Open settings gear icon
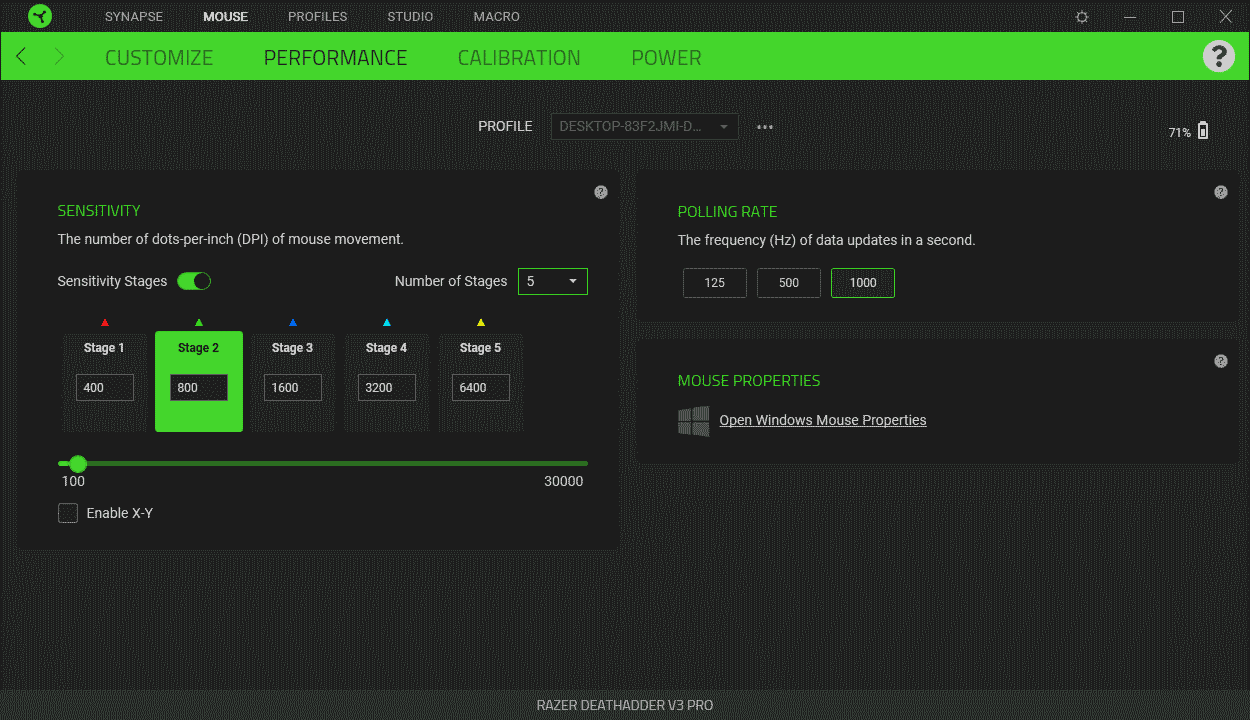1250x720 pixels. pyautogui.click(x=1082, y=17)
